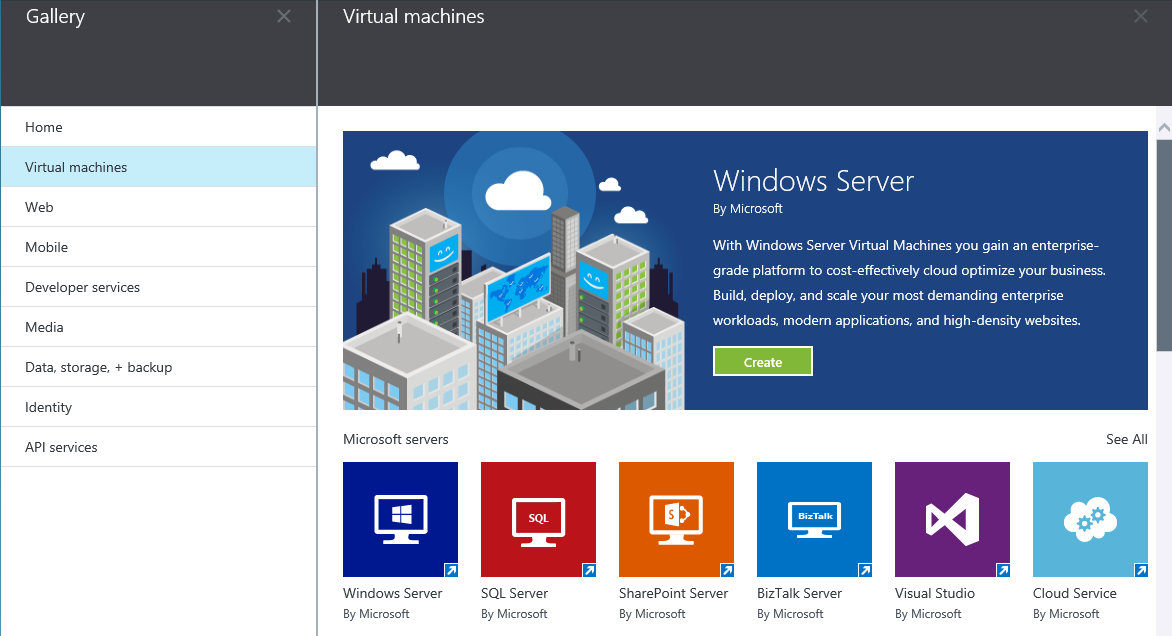Click the green Create button
The height and width of the screenshot is (636, 1172).
point(763,361)
